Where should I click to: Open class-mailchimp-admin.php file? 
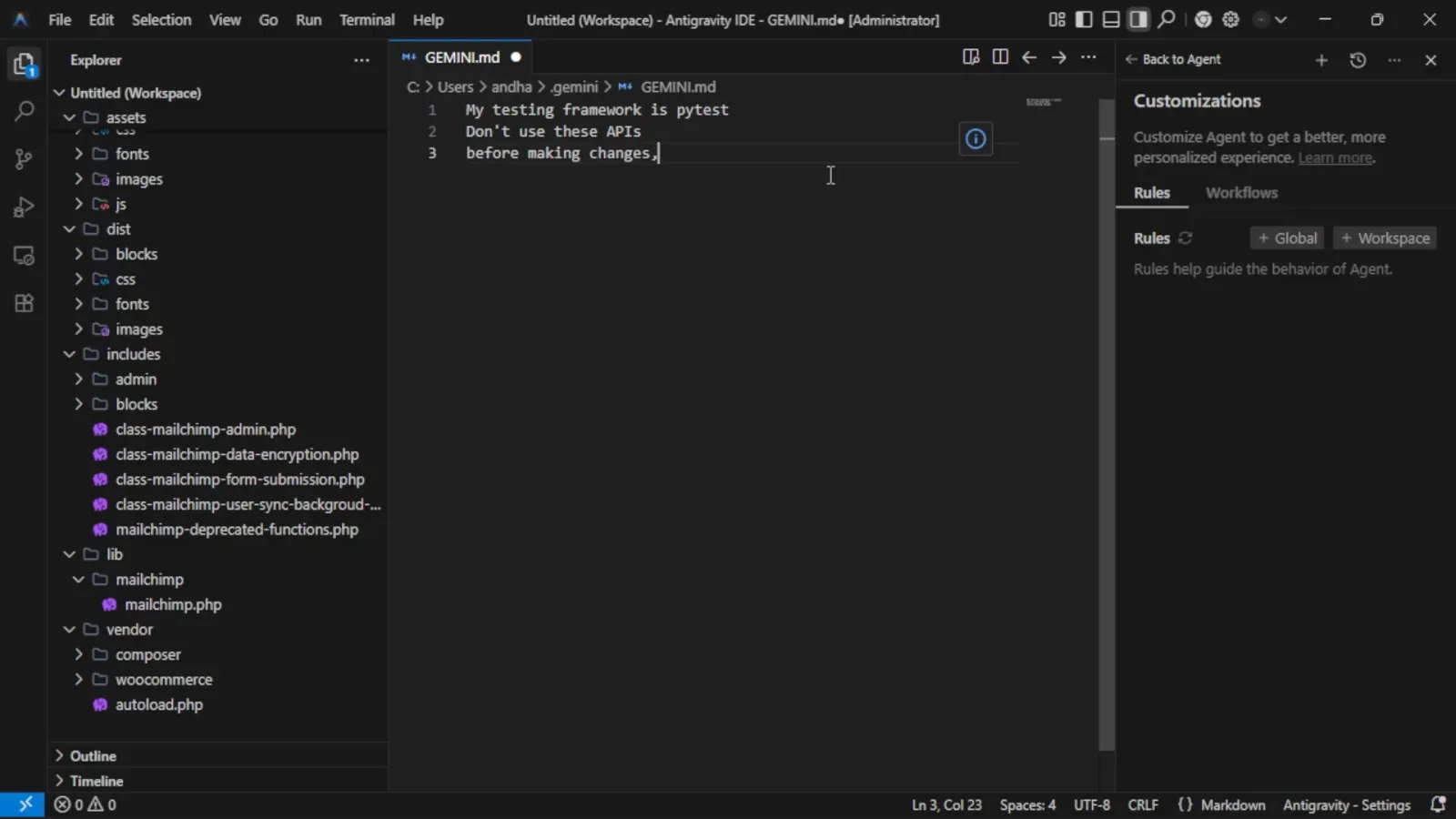coord(206,430)
